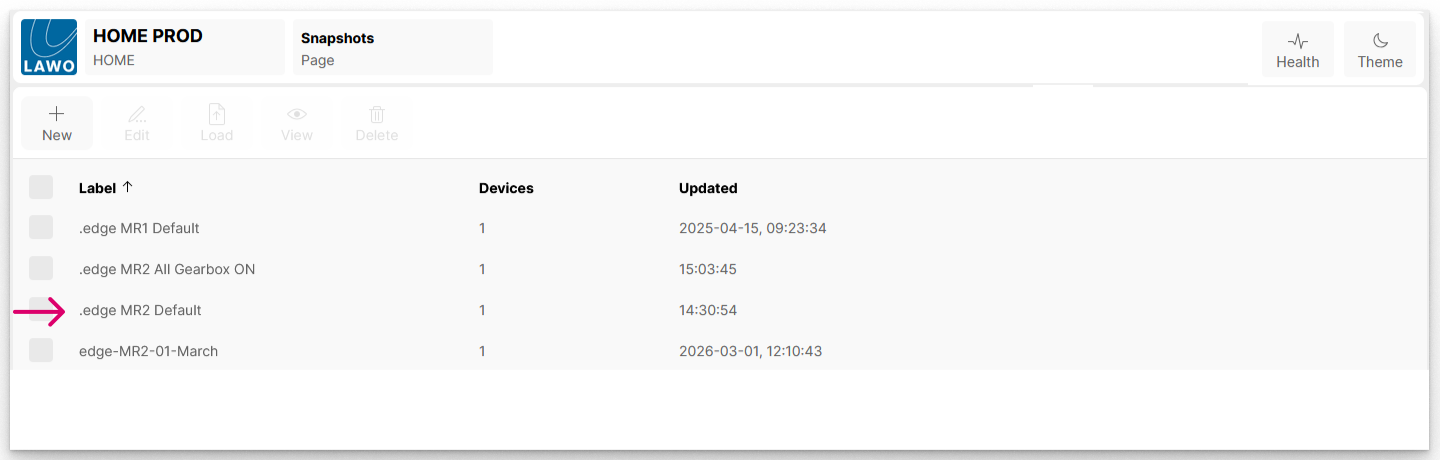Check the .edge MR2 All Gearbox ON checkbox
The height and width of the screenshot is (460, 1440).
[41, 268]
